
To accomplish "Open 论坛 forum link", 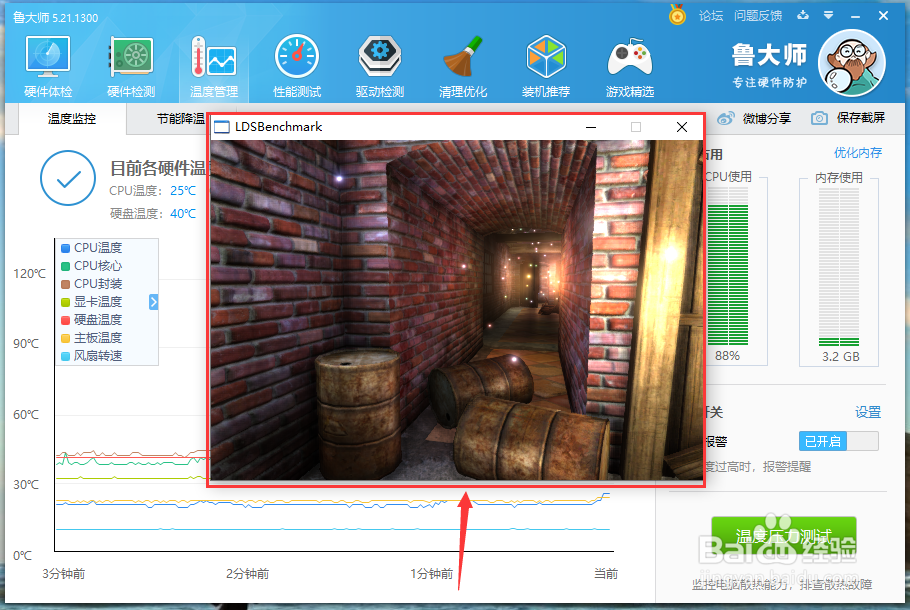I will [711, 16].
